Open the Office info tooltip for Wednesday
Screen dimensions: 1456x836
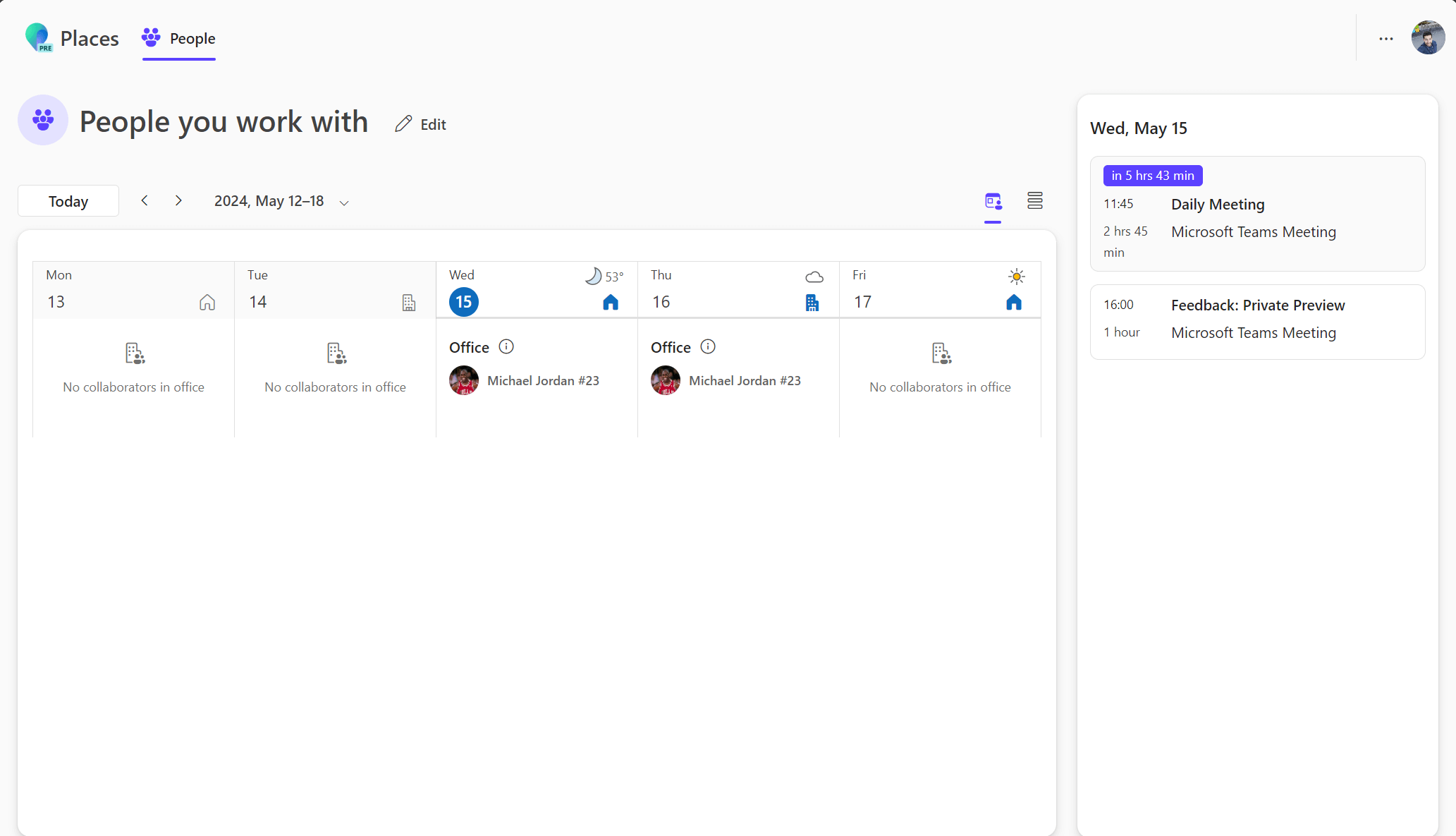pos(506,346)
